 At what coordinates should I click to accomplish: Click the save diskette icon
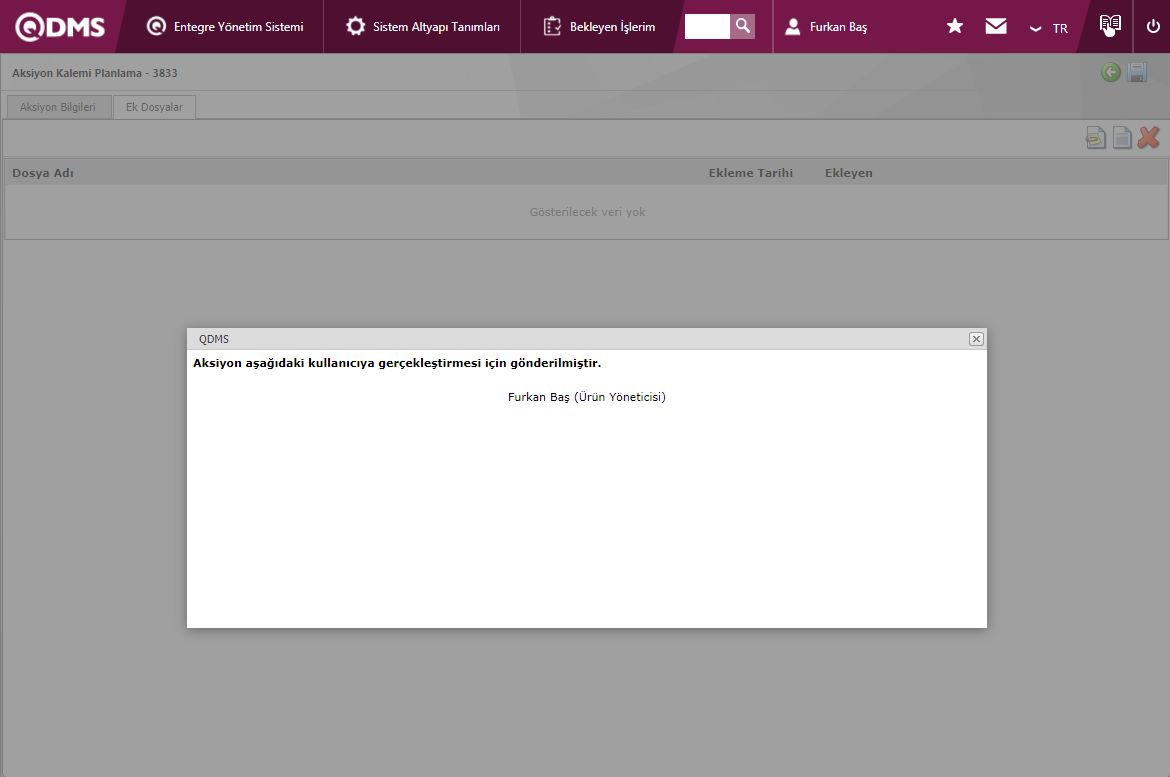click(x=1137, y=72)
